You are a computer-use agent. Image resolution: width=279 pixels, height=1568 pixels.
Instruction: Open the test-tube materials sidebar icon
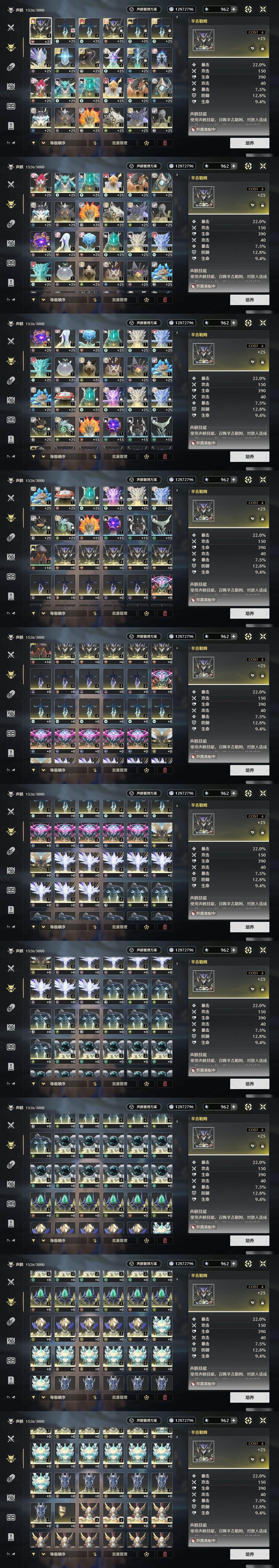[x=10, y=67]
